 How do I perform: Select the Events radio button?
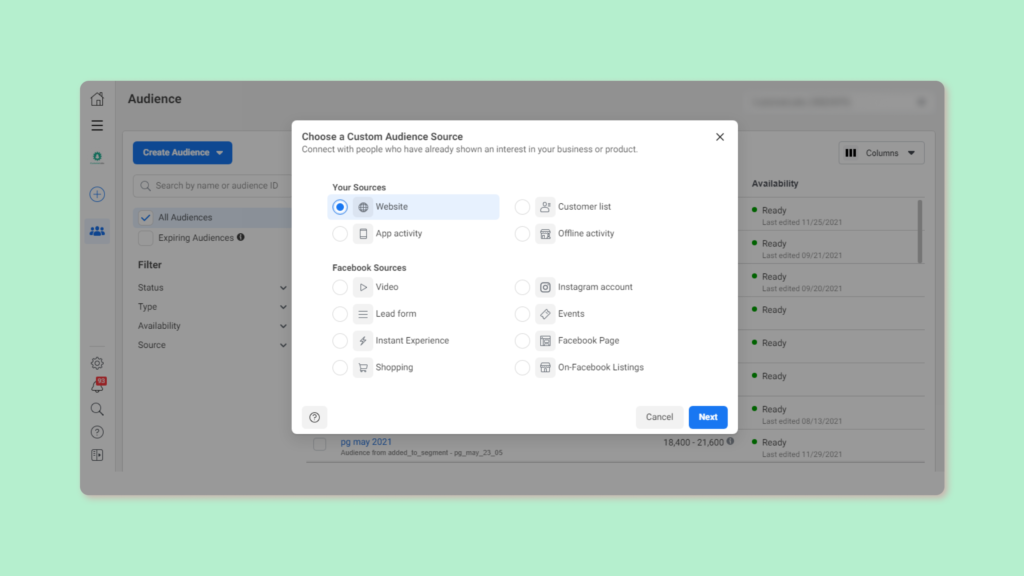(522, 314)
